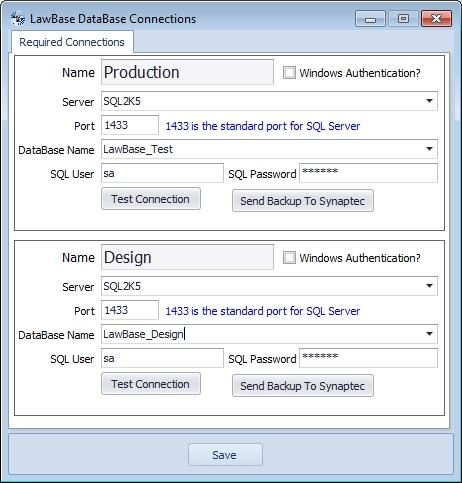Select the Required Connections tab
The height and width of the screenshot is (483, 462).
tap(72, 42)
